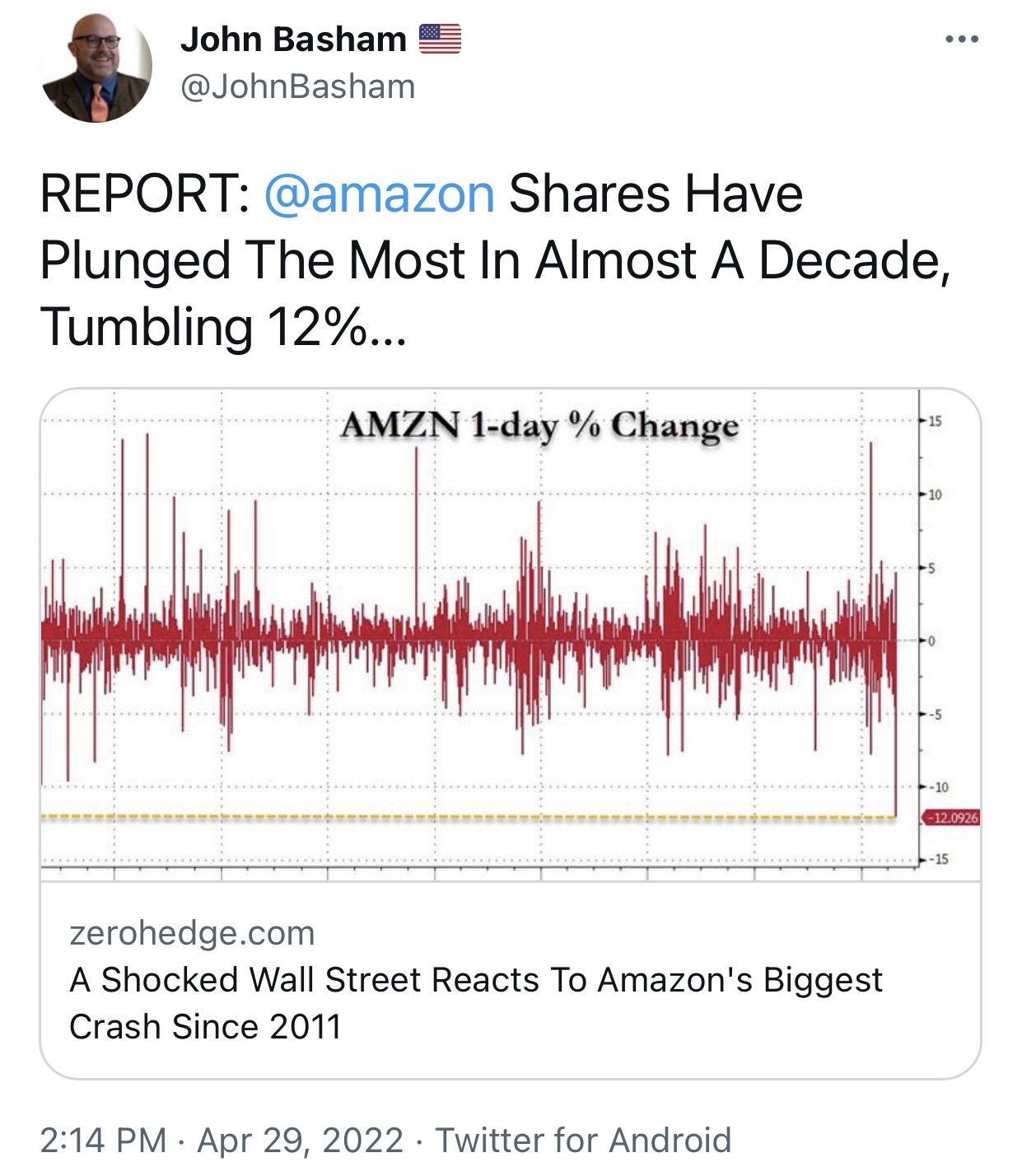Click the 0 baseline label on chart axis
The height and width of the screenshot is (1176, 1022).
coord(931,641)
